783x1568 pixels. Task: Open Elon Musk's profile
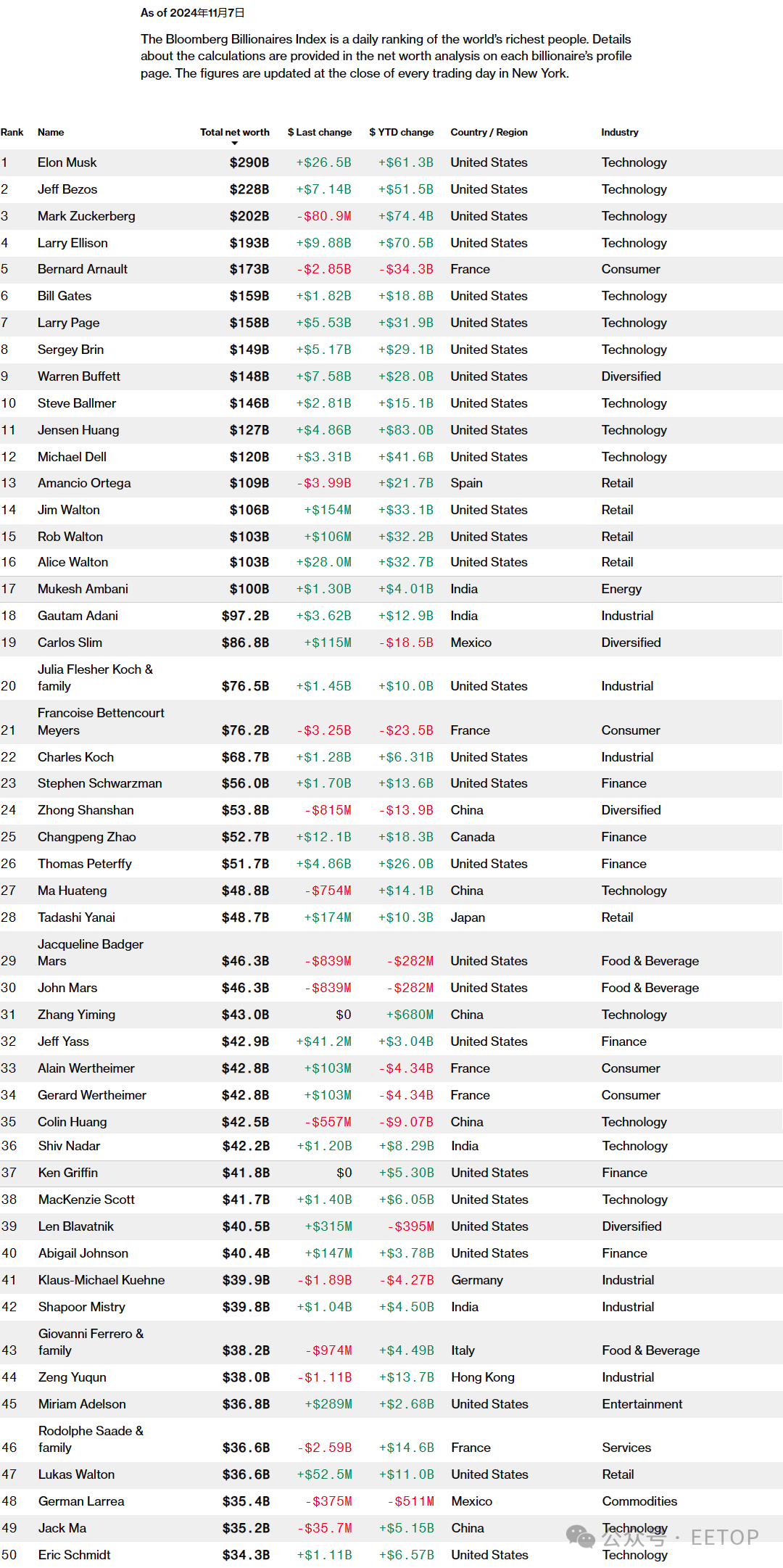point(67,162)
